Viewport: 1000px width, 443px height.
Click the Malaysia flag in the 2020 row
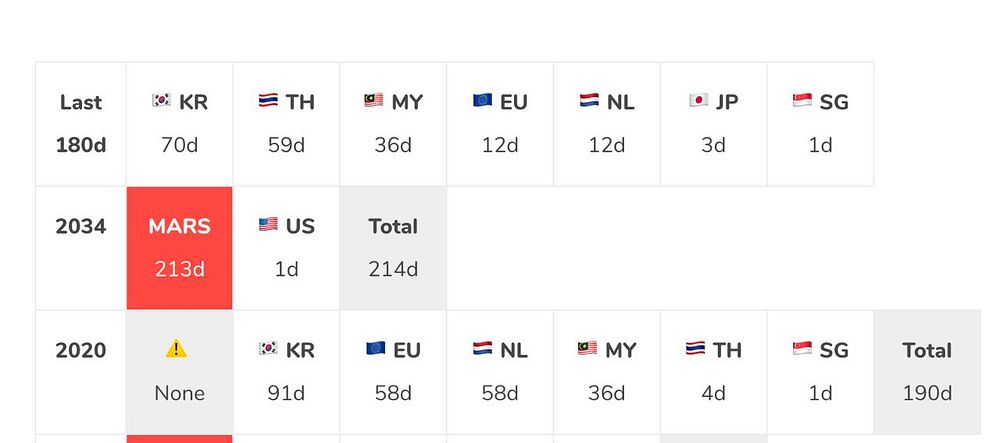(587, 349)
